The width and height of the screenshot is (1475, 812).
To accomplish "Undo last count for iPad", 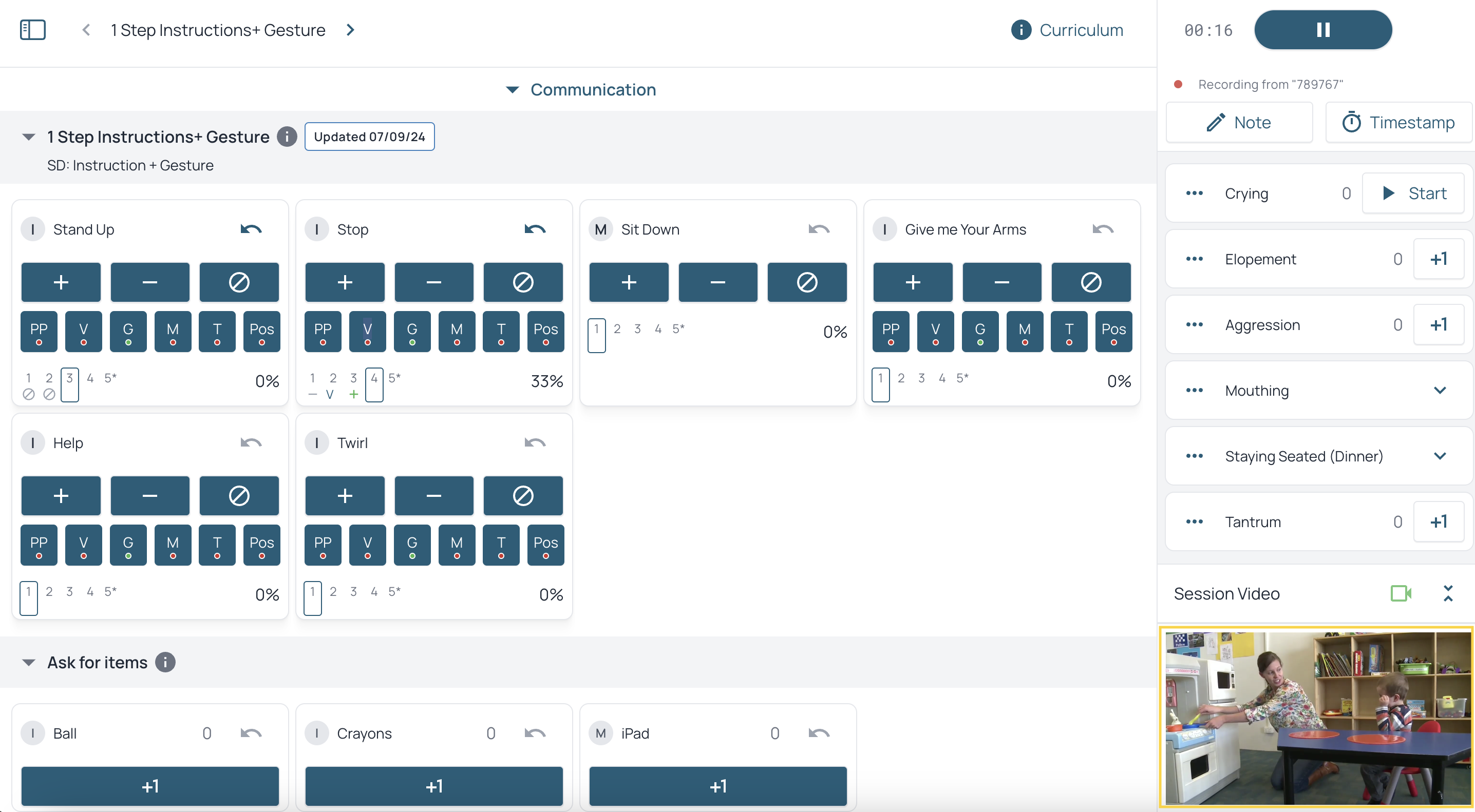I will tap(819, 733).
